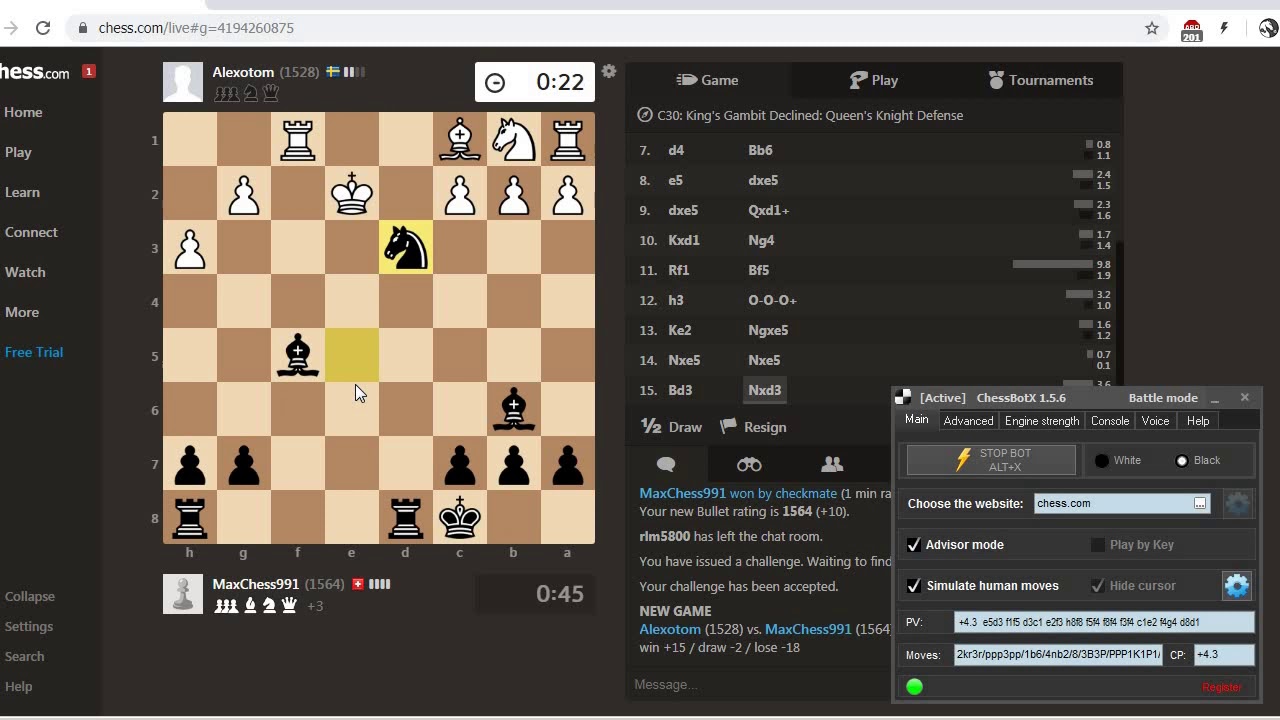The height and width of the screenshot is (720, 1280).
Task: Open Learn in the sidebar
Action: pyautogui.click(x=22, y=192)
